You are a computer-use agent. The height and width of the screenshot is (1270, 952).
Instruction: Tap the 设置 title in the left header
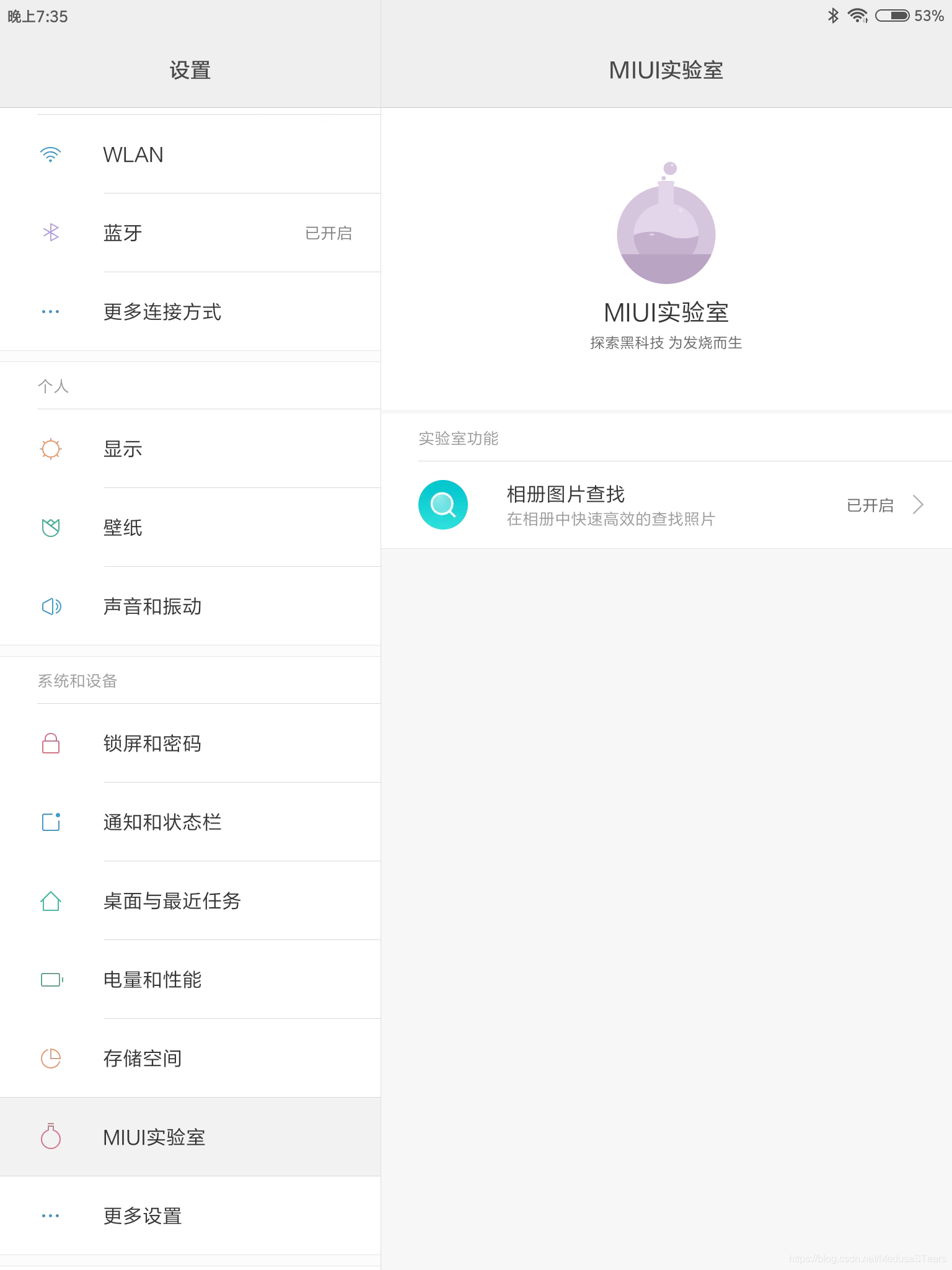tap(190, 70)
